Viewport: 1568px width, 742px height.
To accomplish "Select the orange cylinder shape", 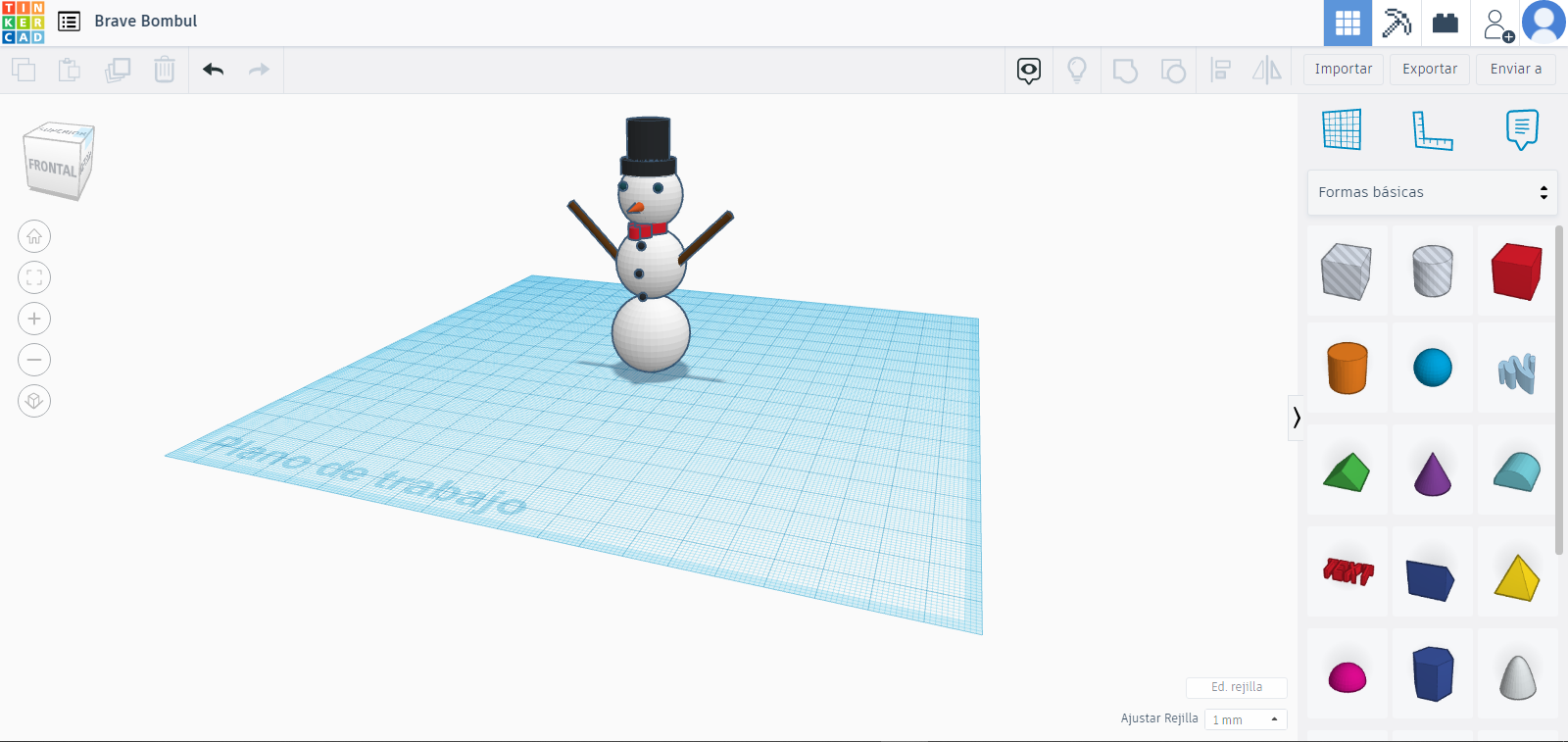I will (x=1347, y=369).
